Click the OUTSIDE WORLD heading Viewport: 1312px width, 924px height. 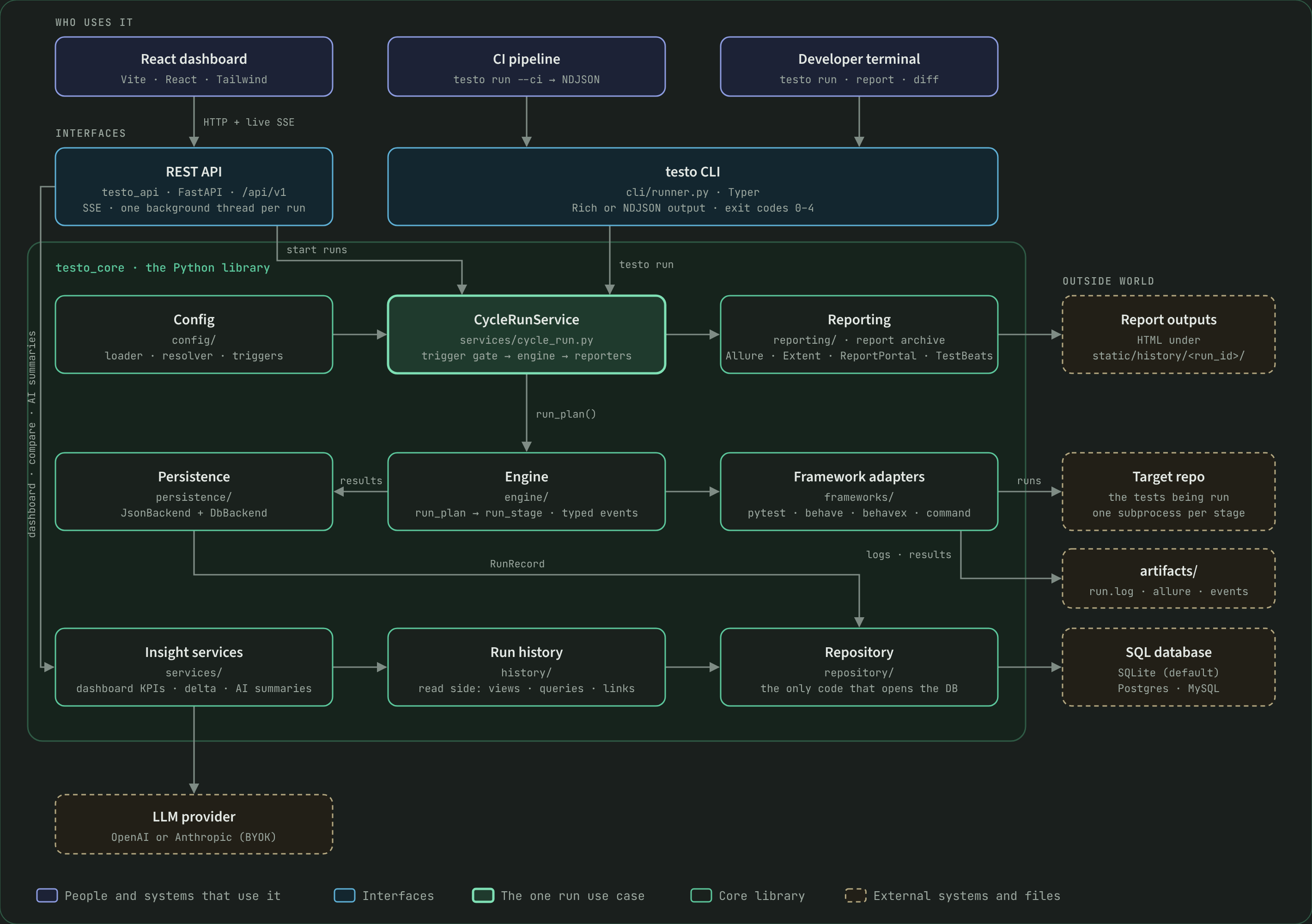click(1108, 281)
